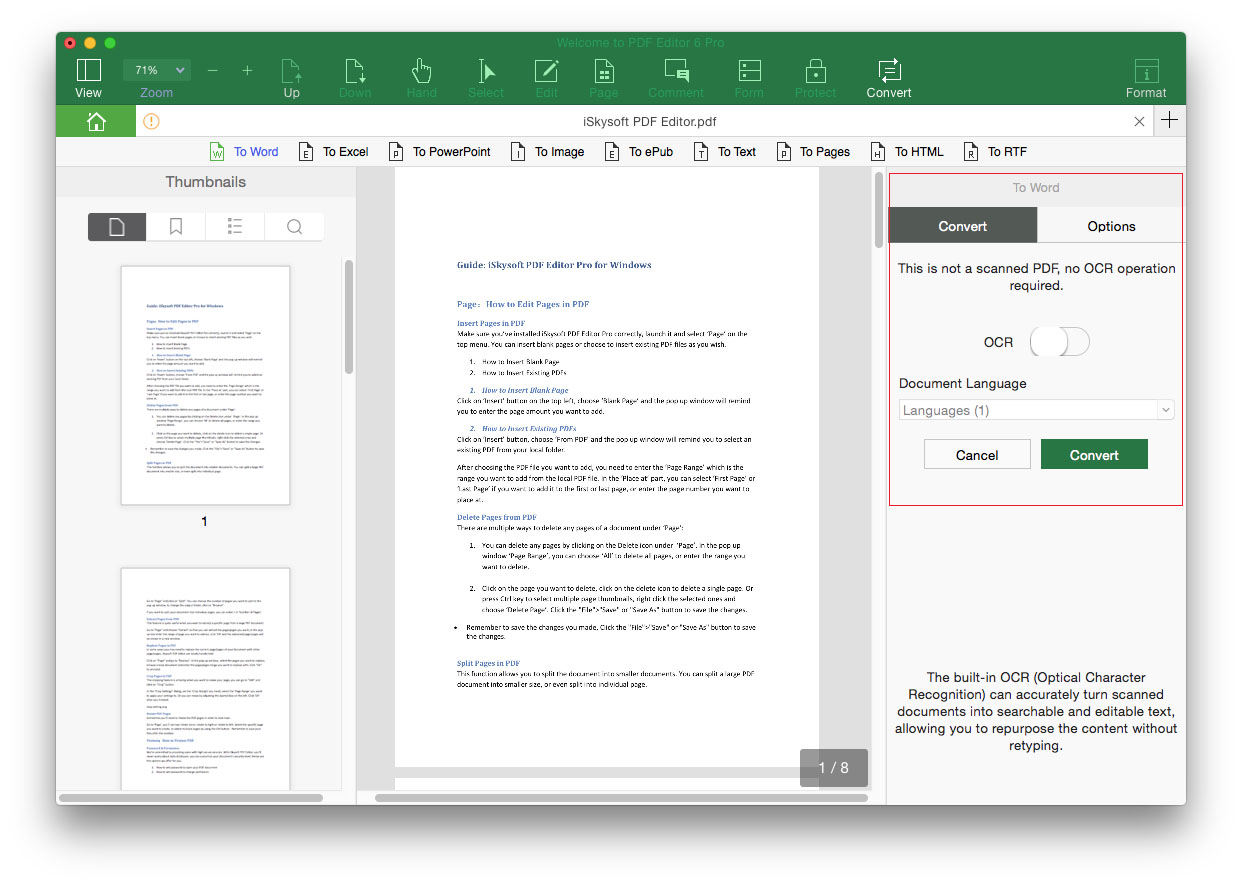1242x885 pixels.
Task: Switch to the Options tab
Action: (x=1111, y=226)
